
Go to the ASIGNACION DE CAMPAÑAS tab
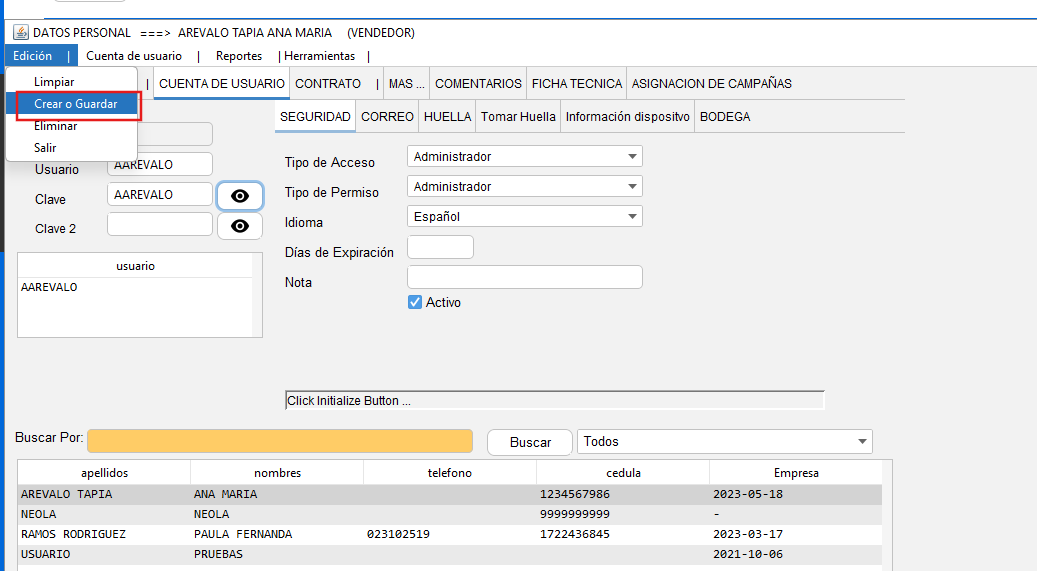tap(711, 84)
